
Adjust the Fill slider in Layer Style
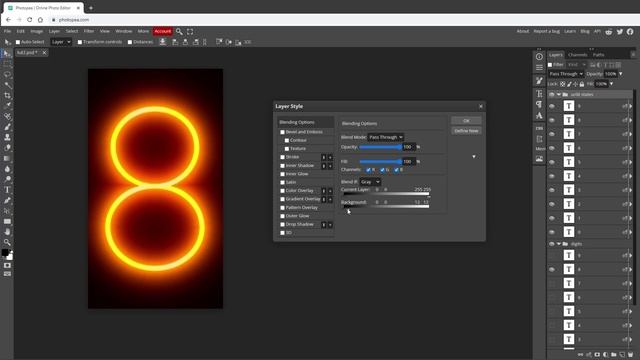[380, 162]
